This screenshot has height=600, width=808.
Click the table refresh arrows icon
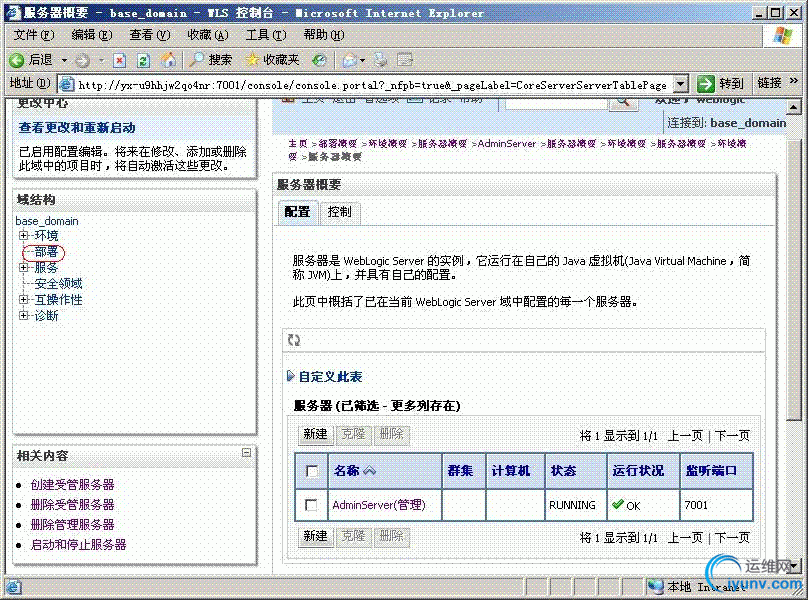tap(294, 340)
